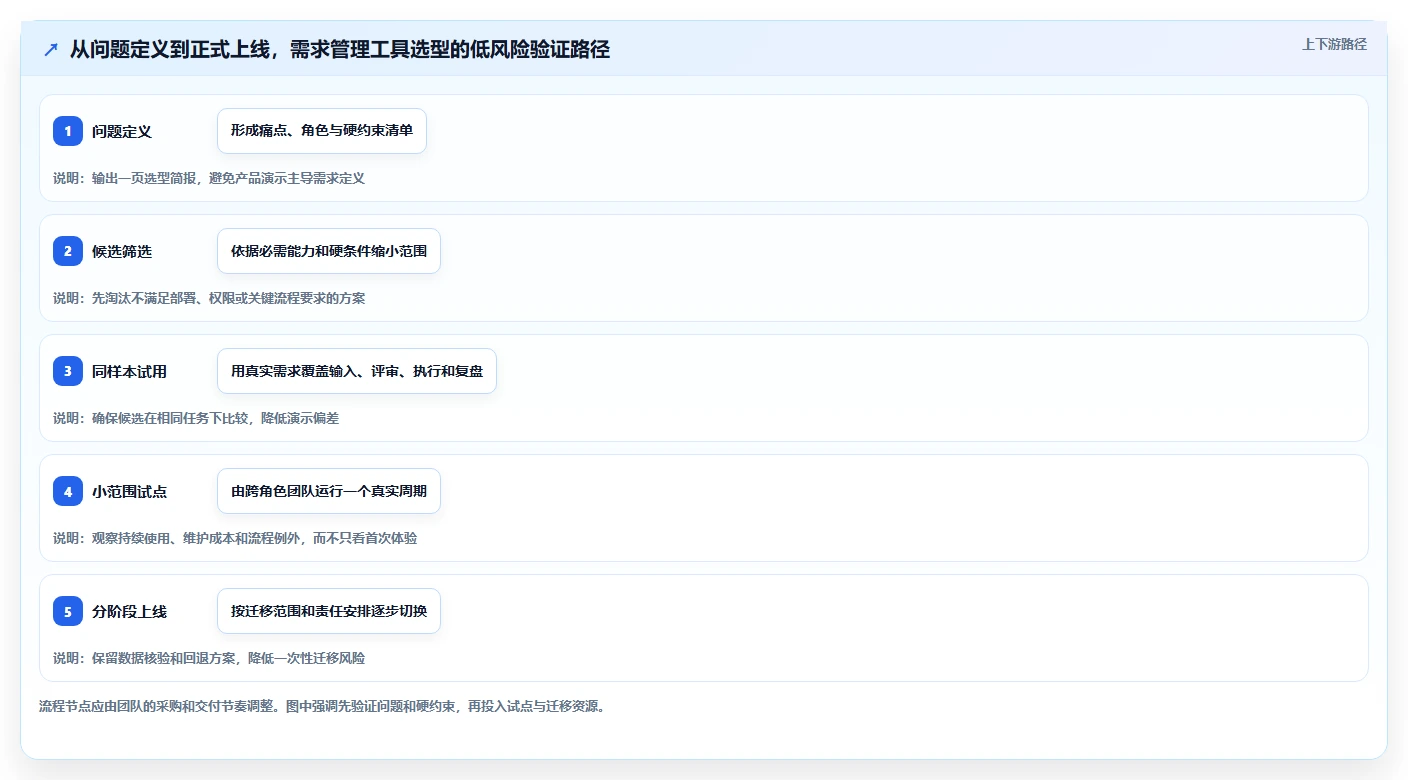Click the 由跨角色团队运行一个真实周期 box

click(x=329, y=491)
